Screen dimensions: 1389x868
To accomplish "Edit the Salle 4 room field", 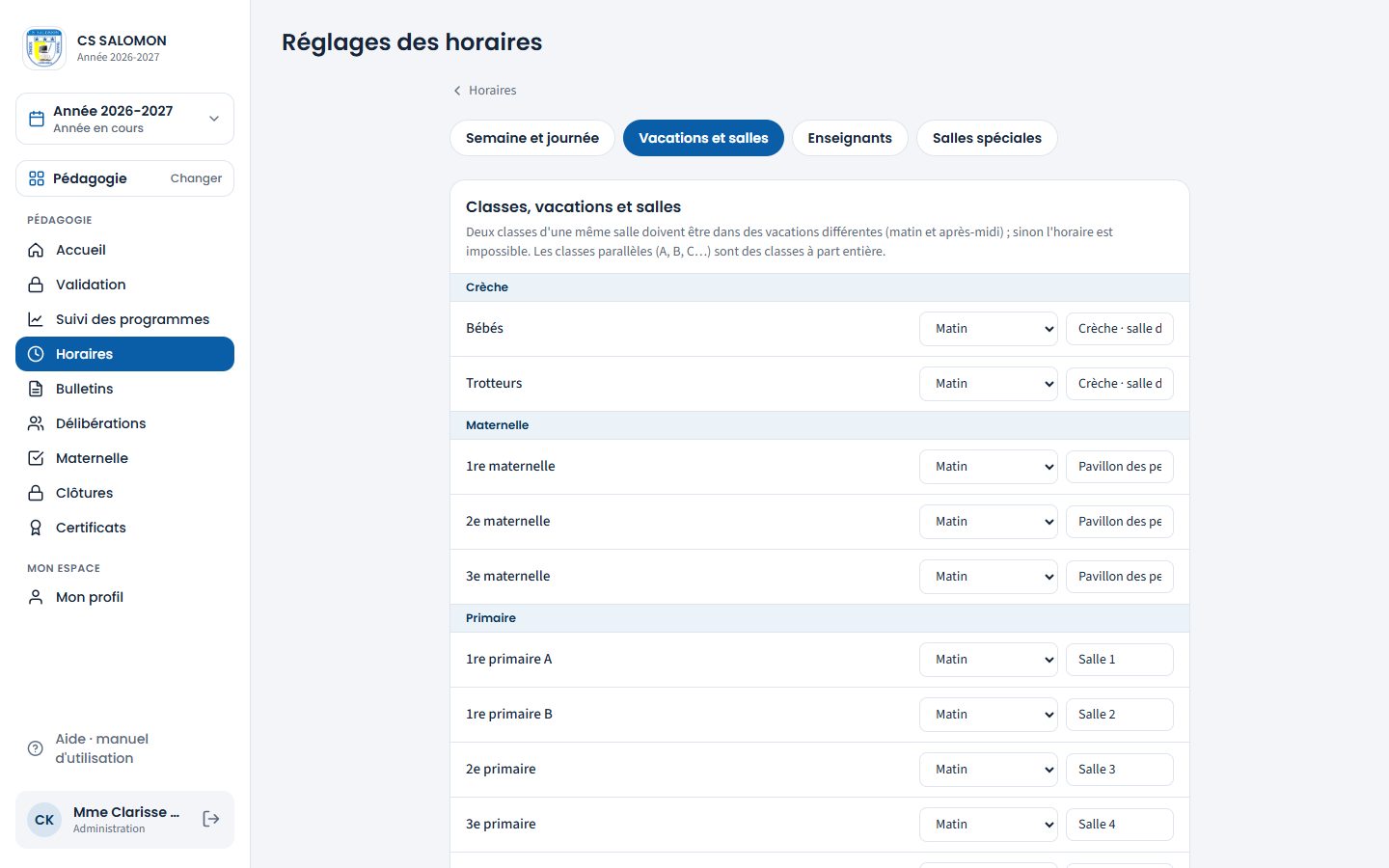I will (x=1120, y=825).
